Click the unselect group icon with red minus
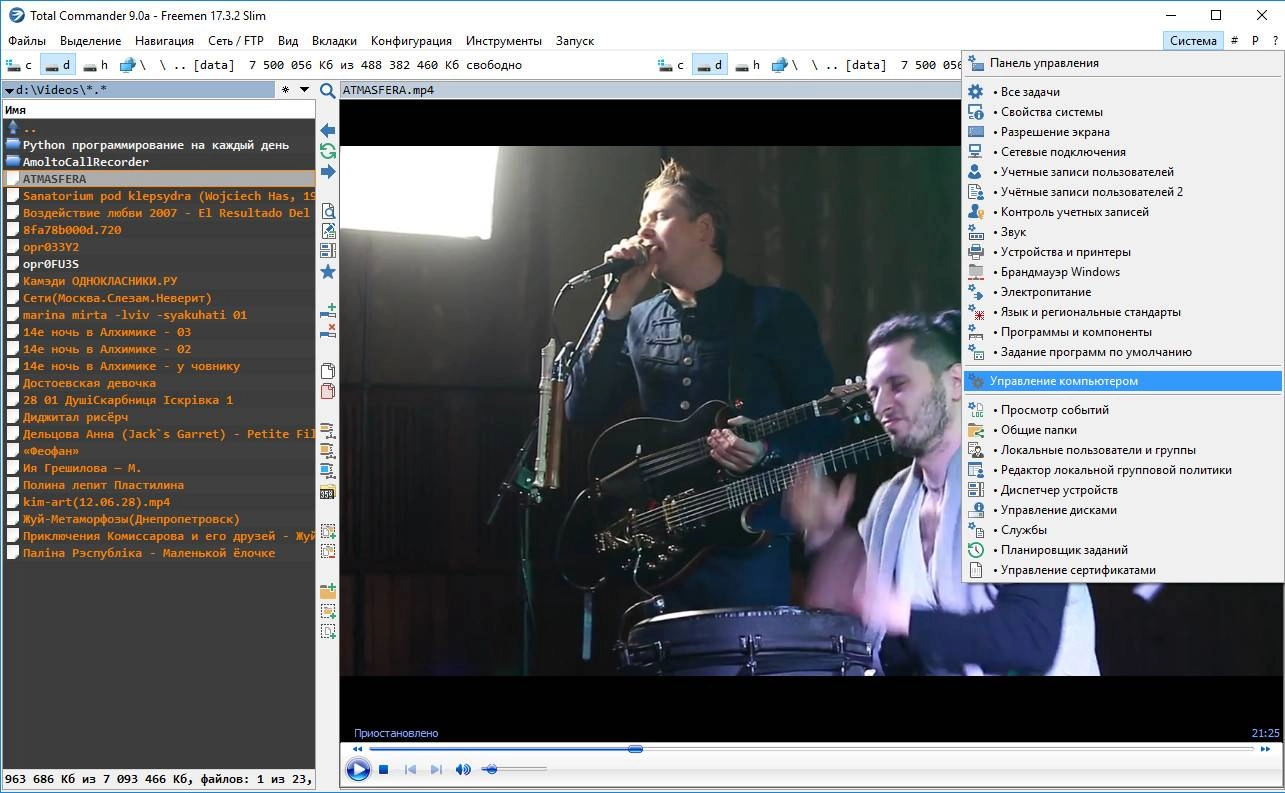Image resolution: width=1285 pixels, height=793 pixels. click(x=327, y=551)
